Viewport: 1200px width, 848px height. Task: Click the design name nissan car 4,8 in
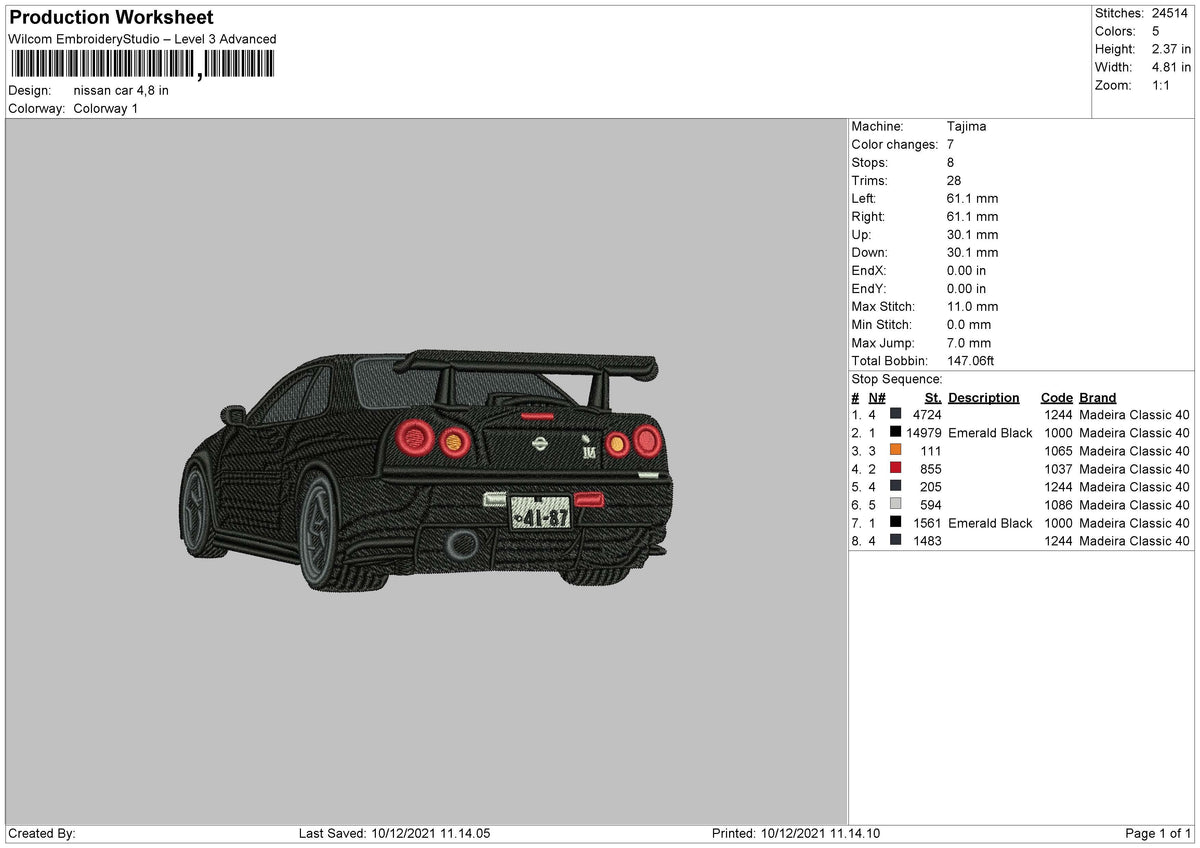[120, 90]
